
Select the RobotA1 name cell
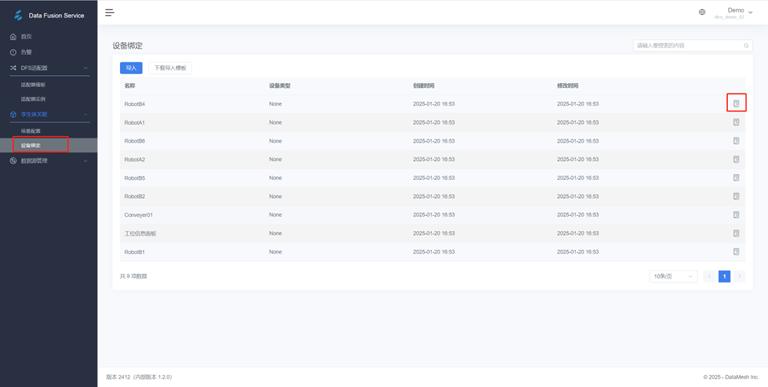[135, 122]
